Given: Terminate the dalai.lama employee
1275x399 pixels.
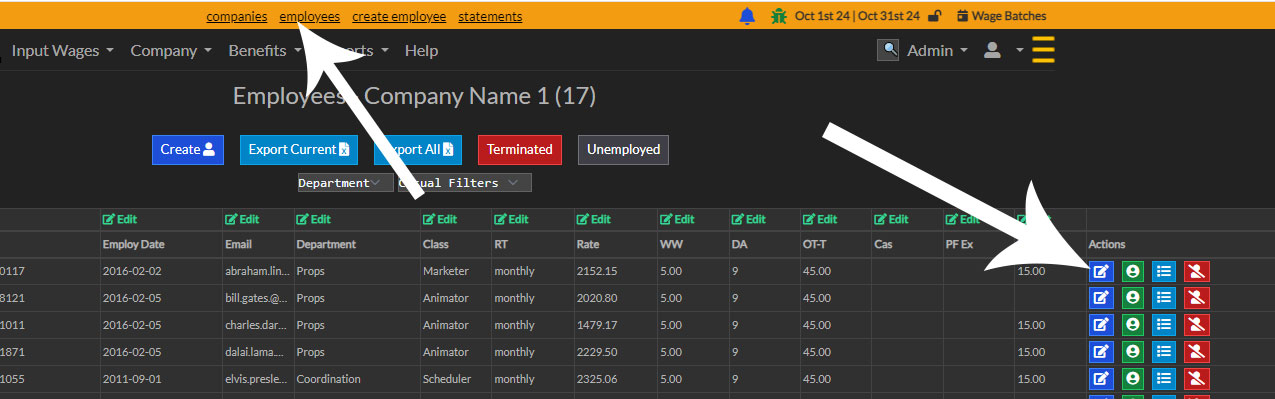Looking at the screenshot, I should pyautogui.click(x=1196, y=352).
